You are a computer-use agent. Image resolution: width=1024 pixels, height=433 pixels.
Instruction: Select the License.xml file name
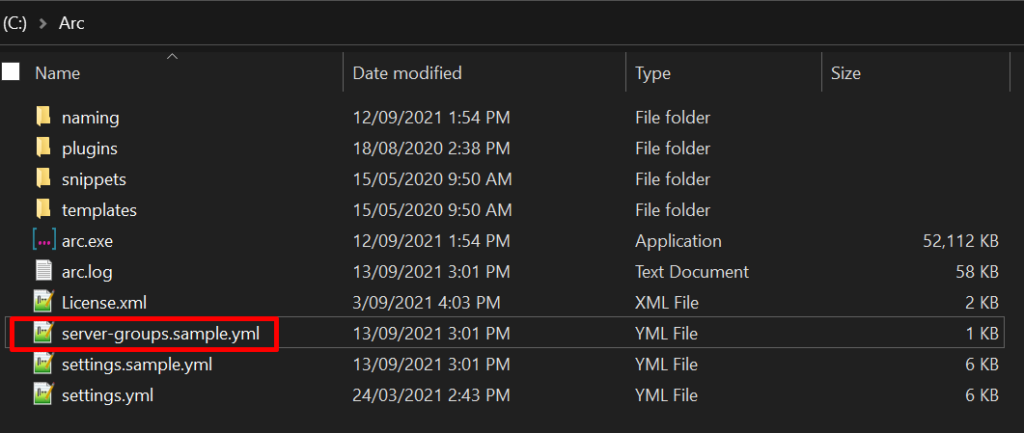(105, 302)
